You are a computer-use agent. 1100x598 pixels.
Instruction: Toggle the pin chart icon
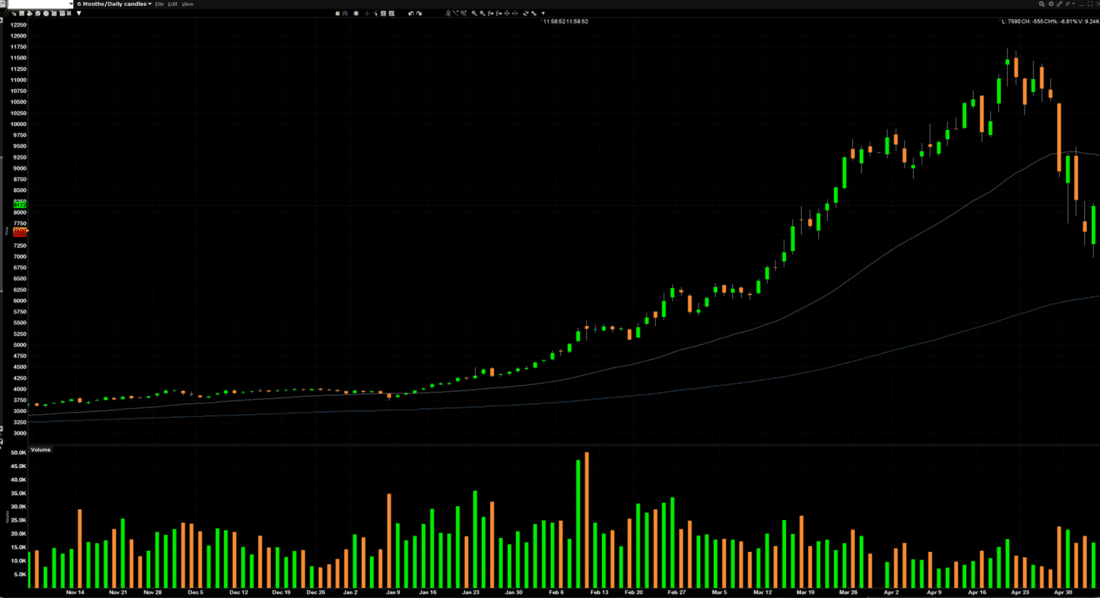click(x=1067, y=5)
